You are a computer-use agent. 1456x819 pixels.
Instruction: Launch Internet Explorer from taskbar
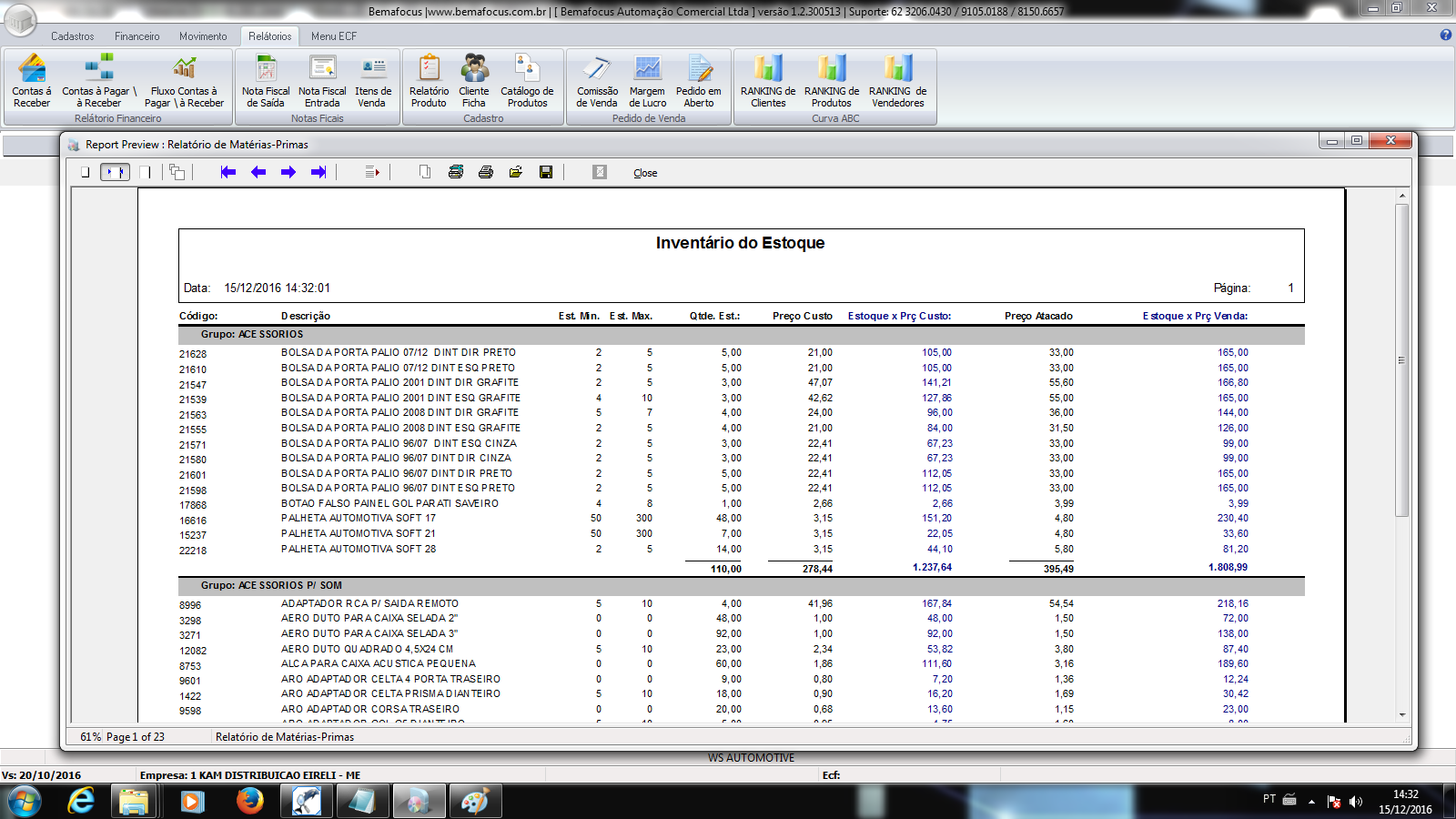click(x=81, y=802)
